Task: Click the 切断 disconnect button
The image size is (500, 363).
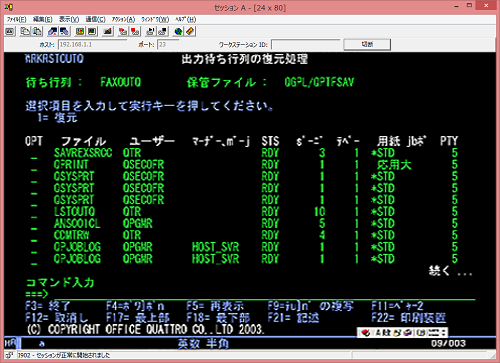Action: click(x=367, y=44)
